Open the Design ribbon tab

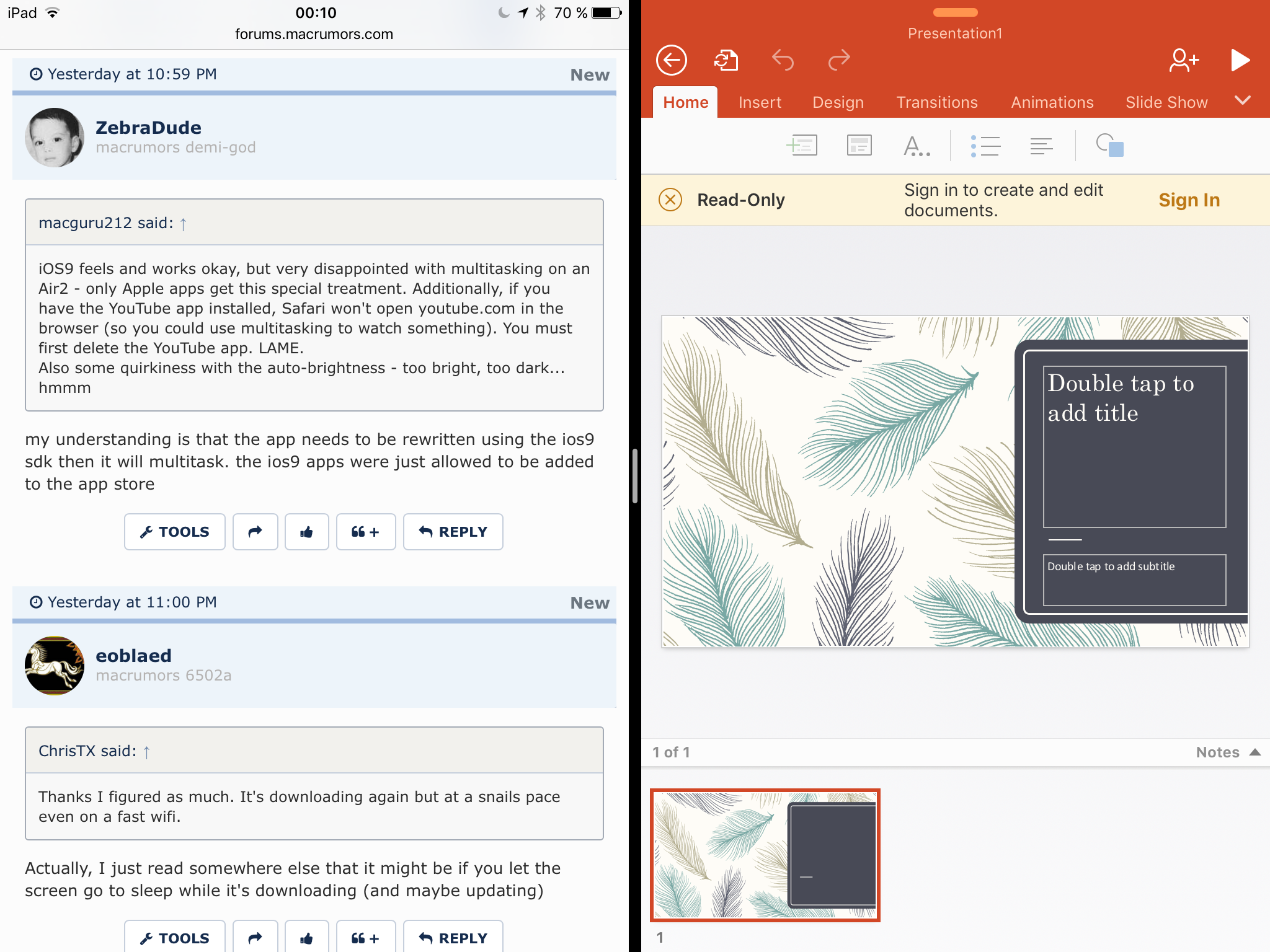838,102
